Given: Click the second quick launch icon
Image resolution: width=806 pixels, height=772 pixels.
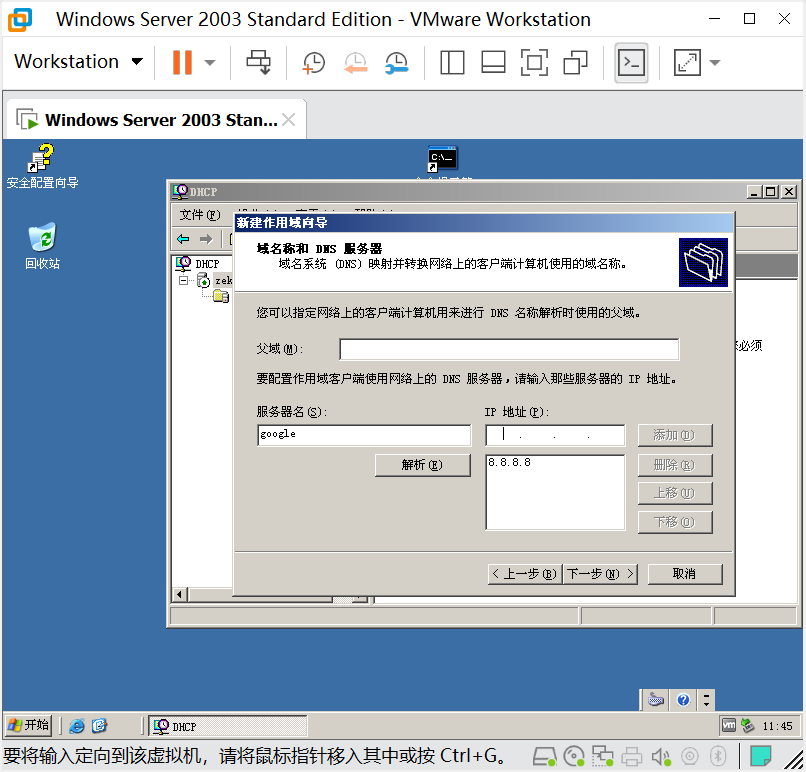Looking at the screenshot, I should 99,726.
